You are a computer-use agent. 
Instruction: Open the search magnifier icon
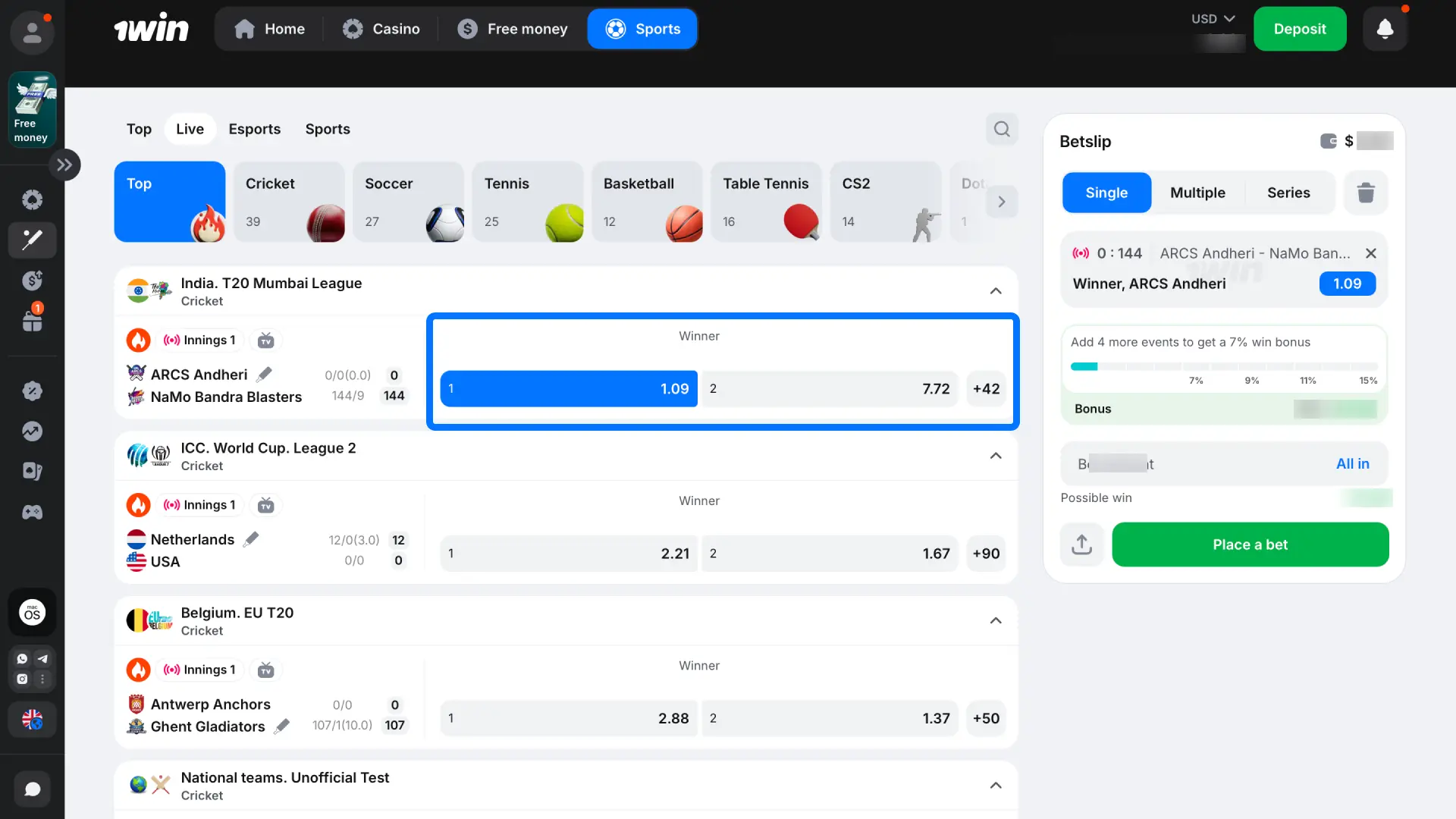coord(1002,129)
